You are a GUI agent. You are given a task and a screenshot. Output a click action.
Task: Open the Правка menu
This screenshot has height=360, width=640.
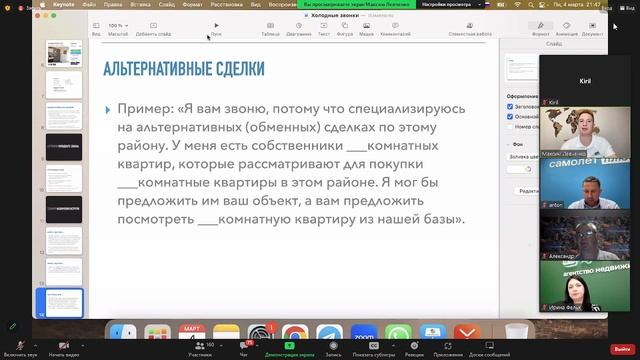pyautogui.click(x=113, y=4)
